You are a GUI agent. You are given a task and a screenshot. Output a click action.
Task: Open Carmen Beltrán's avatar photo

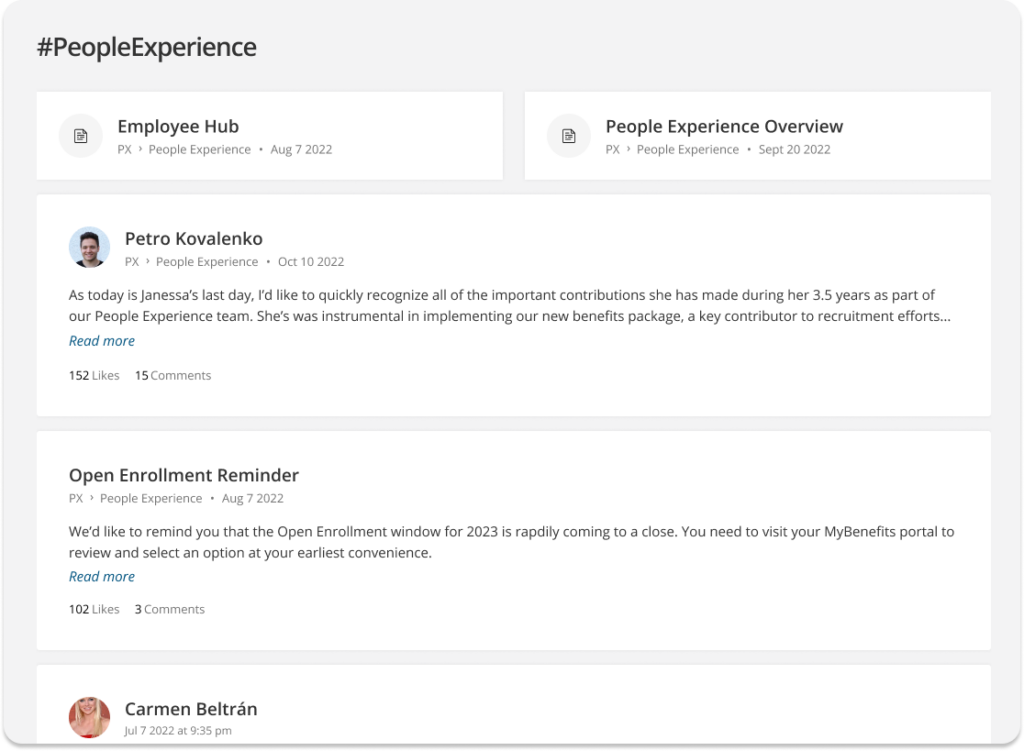point(89,717)
